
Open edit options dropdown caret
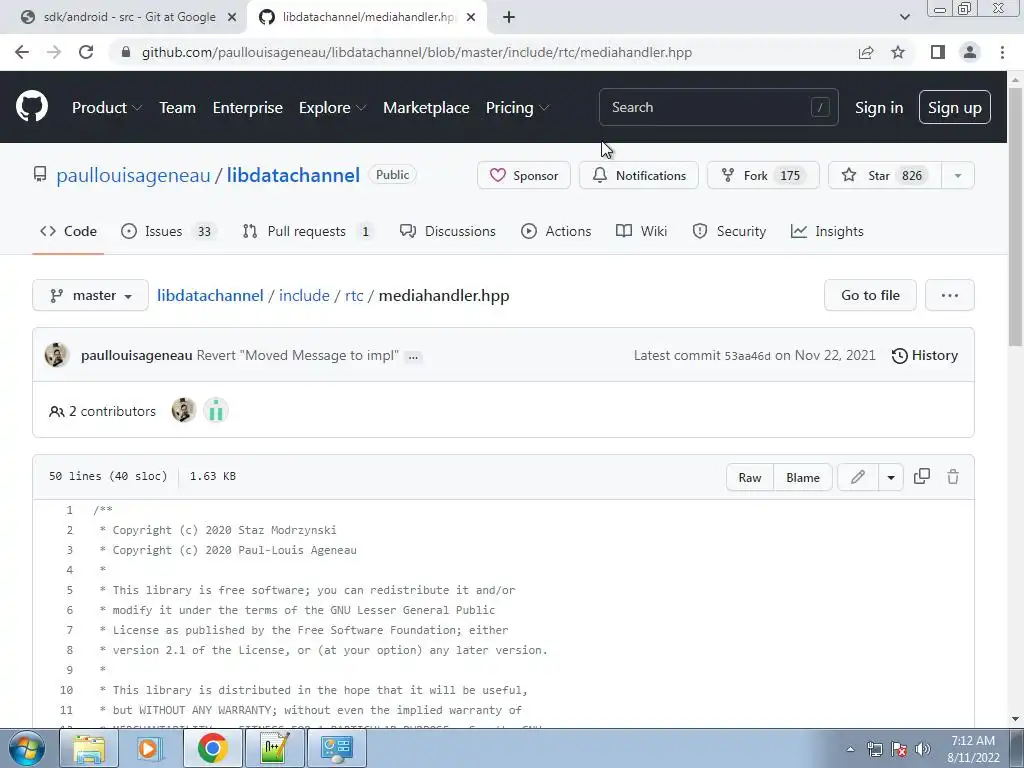coord(891,477)
